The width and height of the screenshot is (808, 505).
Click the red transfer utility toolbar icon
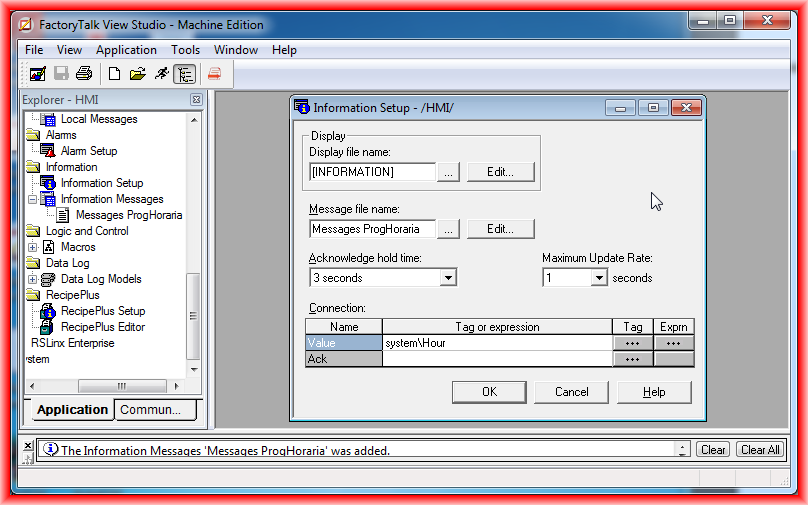pyautogui.click(x=214, y=73)
